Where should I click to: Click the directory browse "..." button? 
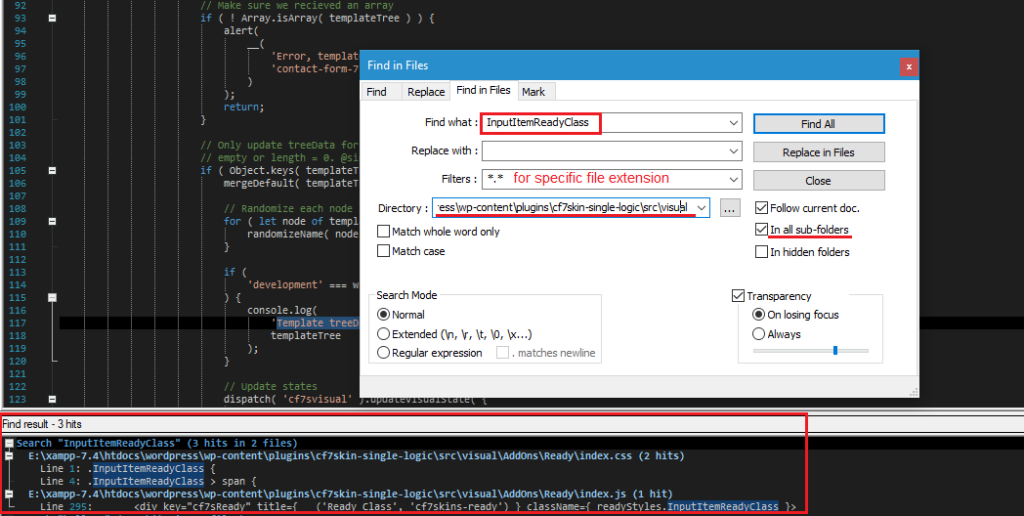(729, 208)
